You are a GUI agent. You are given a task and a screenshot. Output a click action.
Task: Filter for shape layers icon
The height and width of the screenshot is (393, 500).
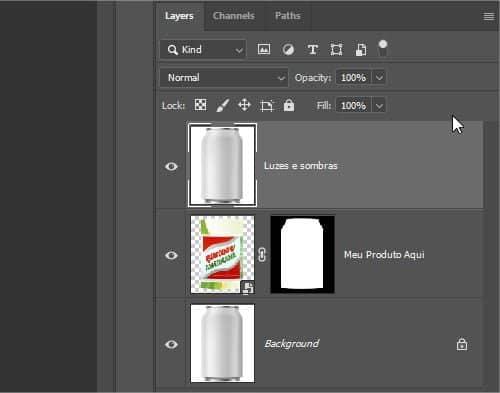(336, 50)
